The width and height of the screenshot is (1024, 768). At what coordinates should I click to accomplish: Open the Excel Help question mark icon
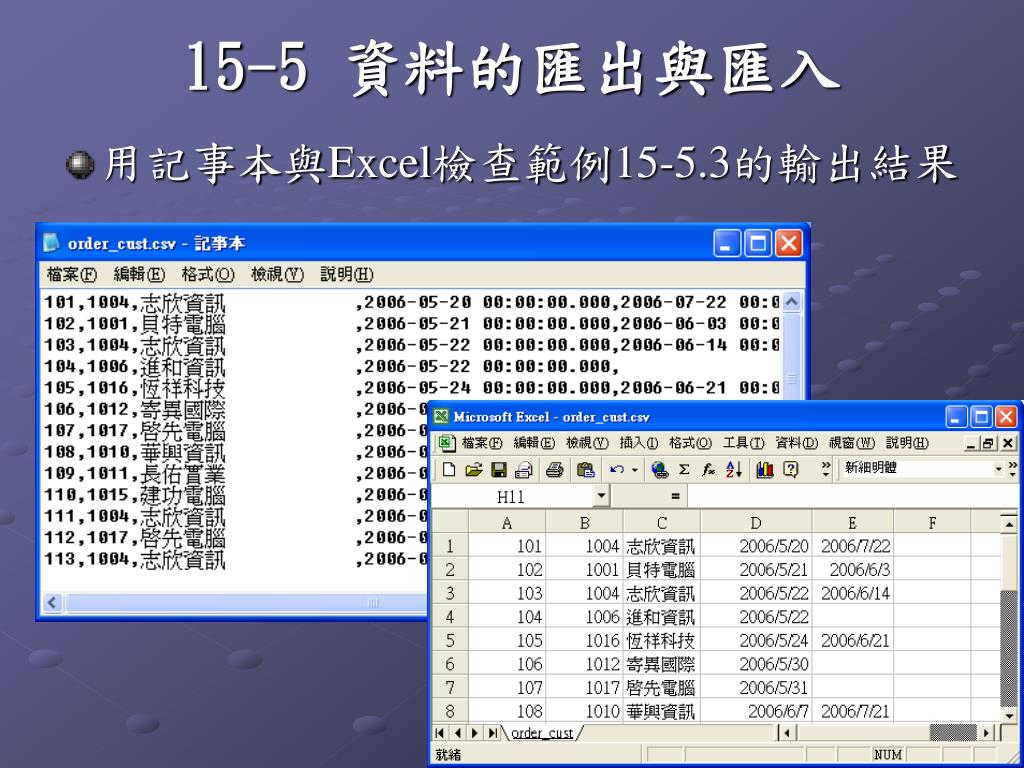[x=790, y=469]
